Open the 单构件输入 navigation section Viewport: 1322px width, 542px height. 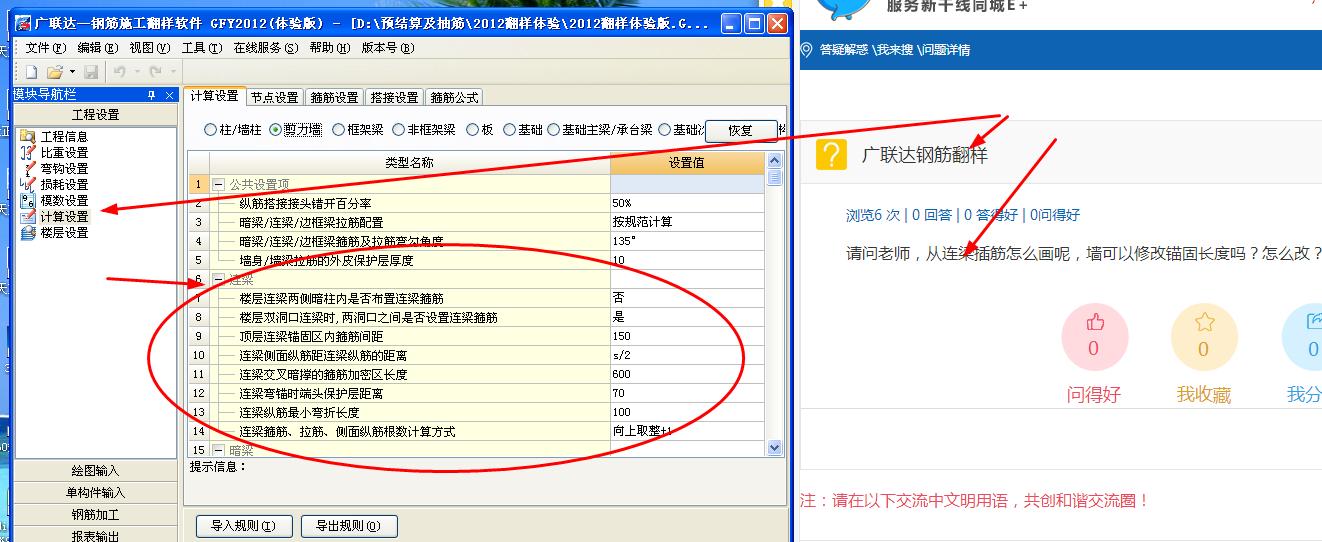pyautogui.click(x=95, y=493)
